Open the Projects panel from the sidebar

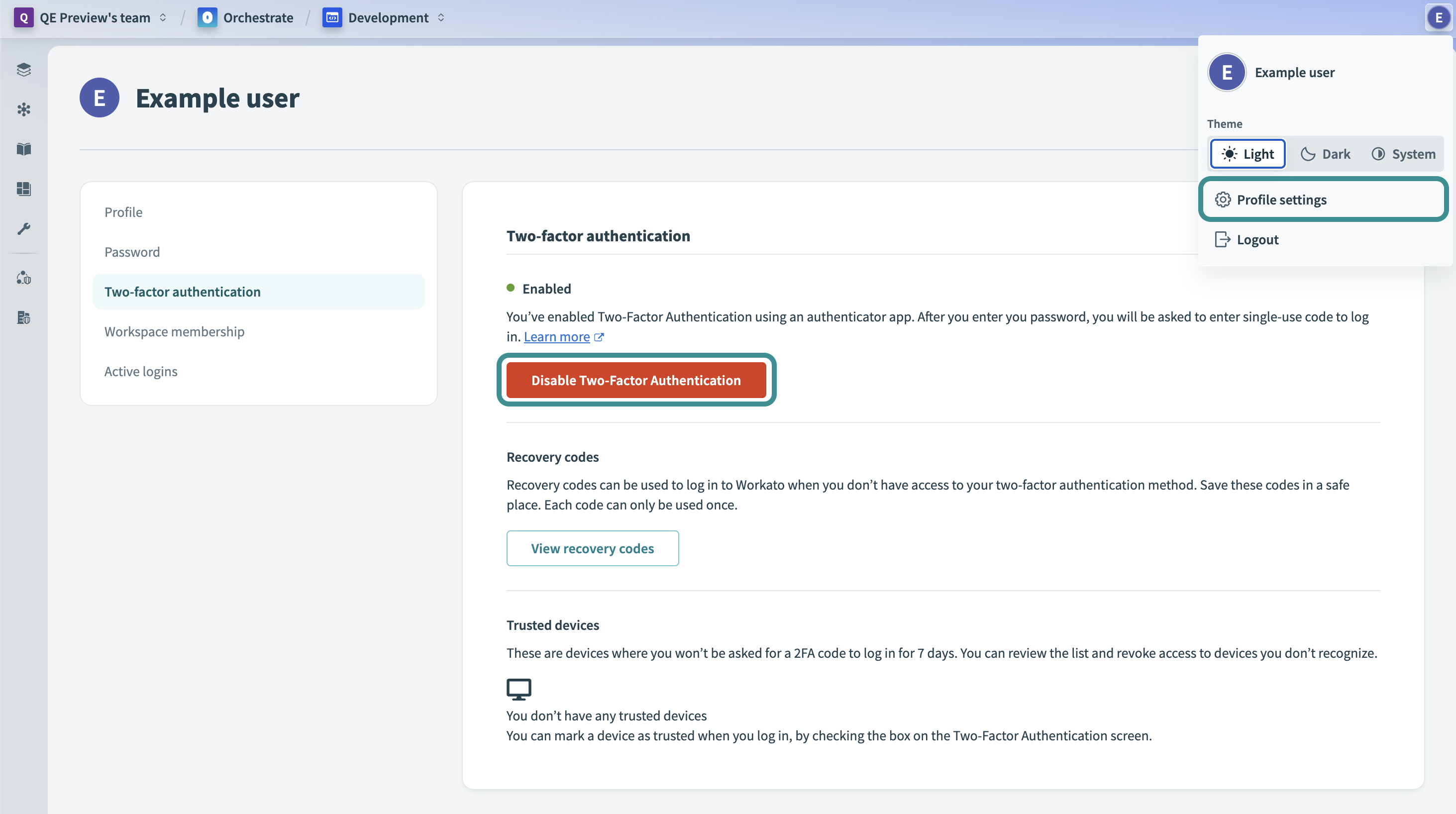[x=24, y=70]
